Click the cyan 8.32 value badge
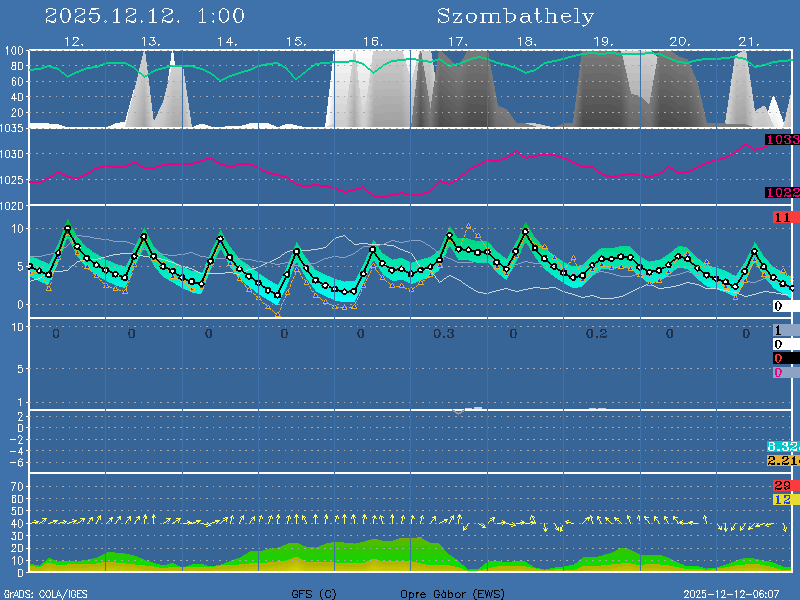 [782, 446]
